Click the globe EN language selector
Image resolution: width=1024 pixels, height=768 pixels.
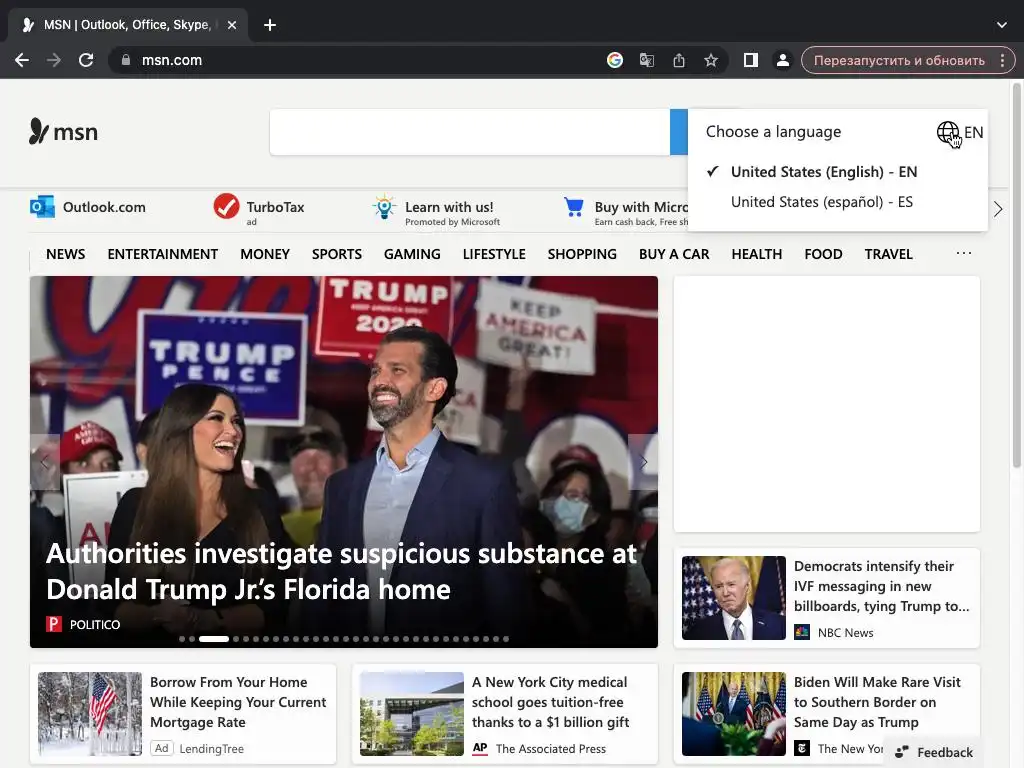click(959, 133)
